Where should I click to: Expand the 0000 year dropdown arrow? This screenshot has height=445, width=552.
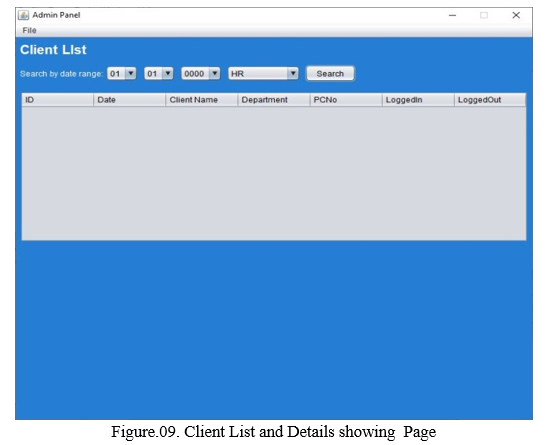click(x=214, y=74)
